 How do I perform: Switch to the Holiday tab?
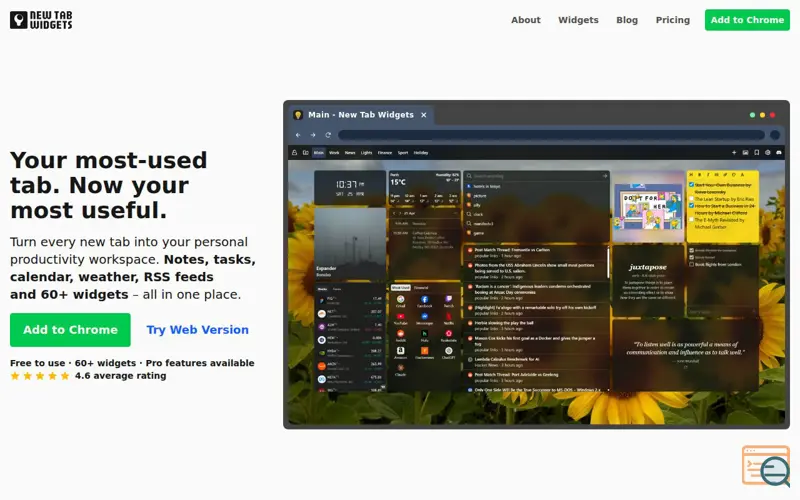[421, 153]
